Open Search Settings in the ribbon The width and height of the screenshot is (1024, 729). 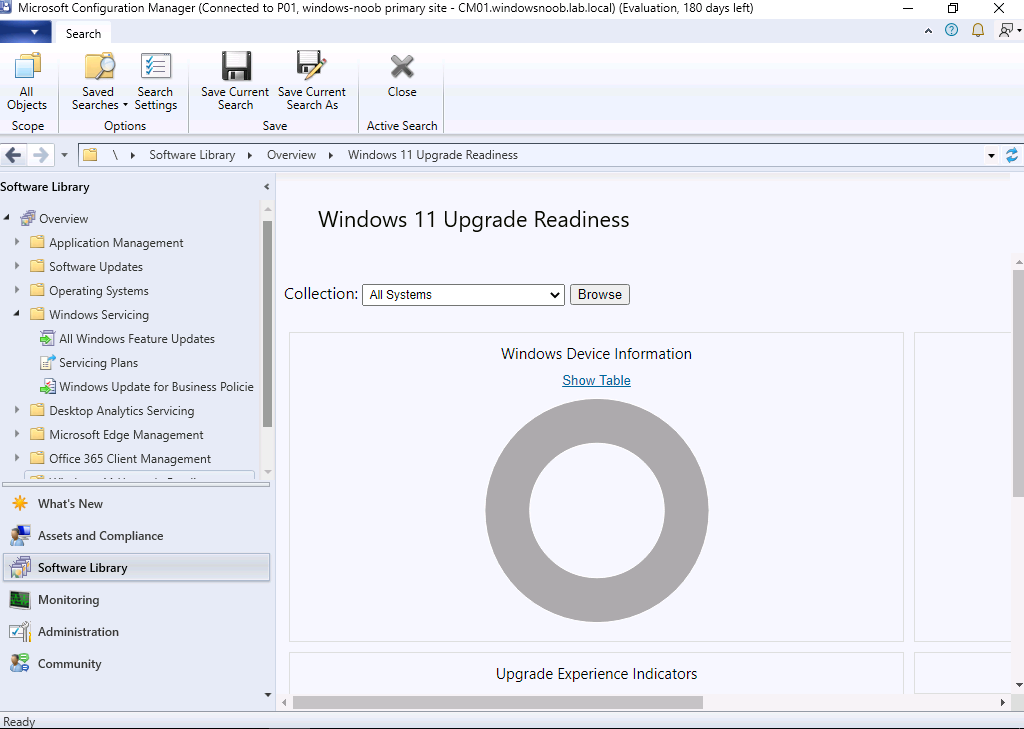pyautogui.click(x=155, y=81)
